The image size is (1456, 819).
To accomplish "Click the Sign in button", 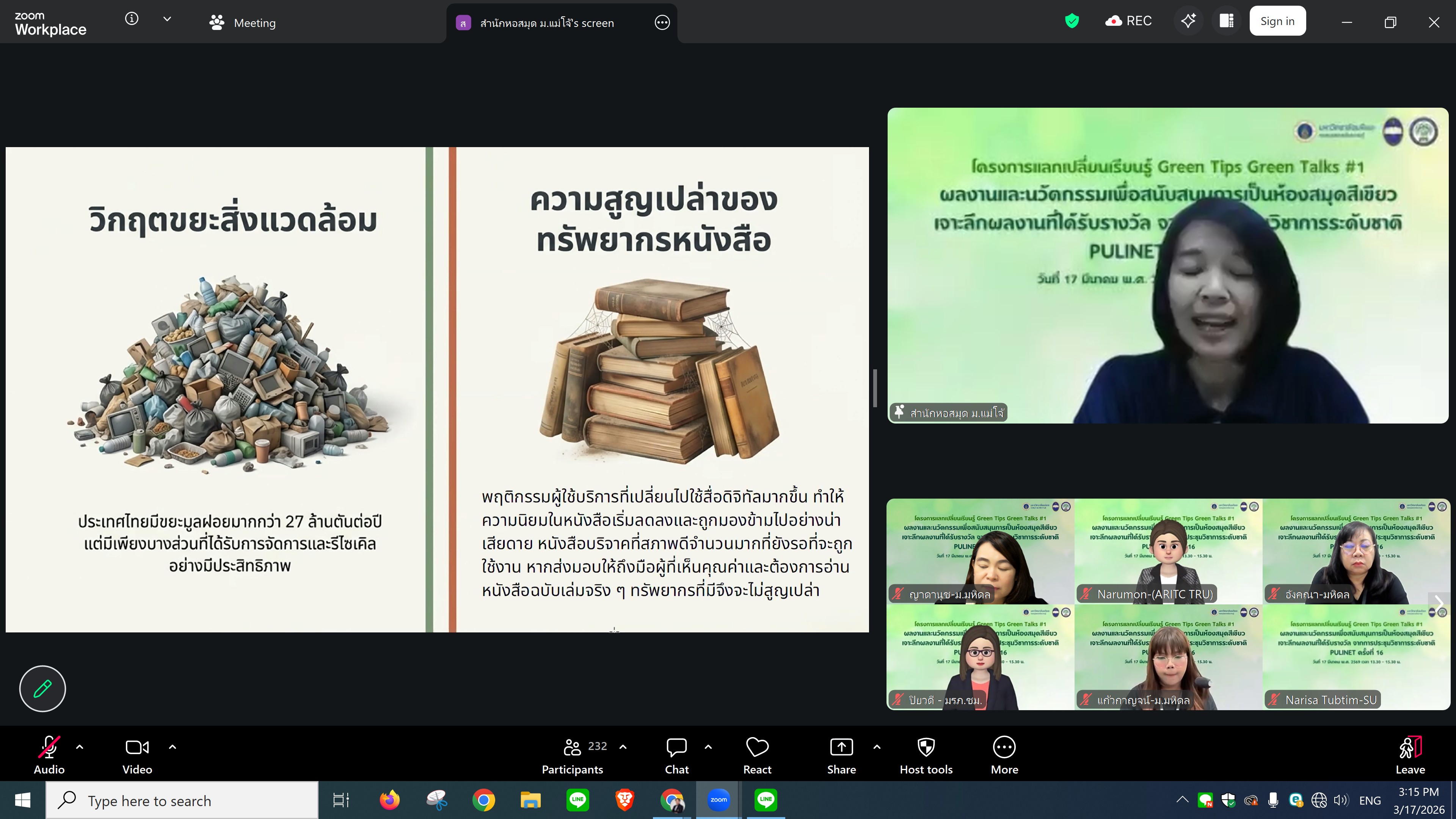I will (1277, 22).
